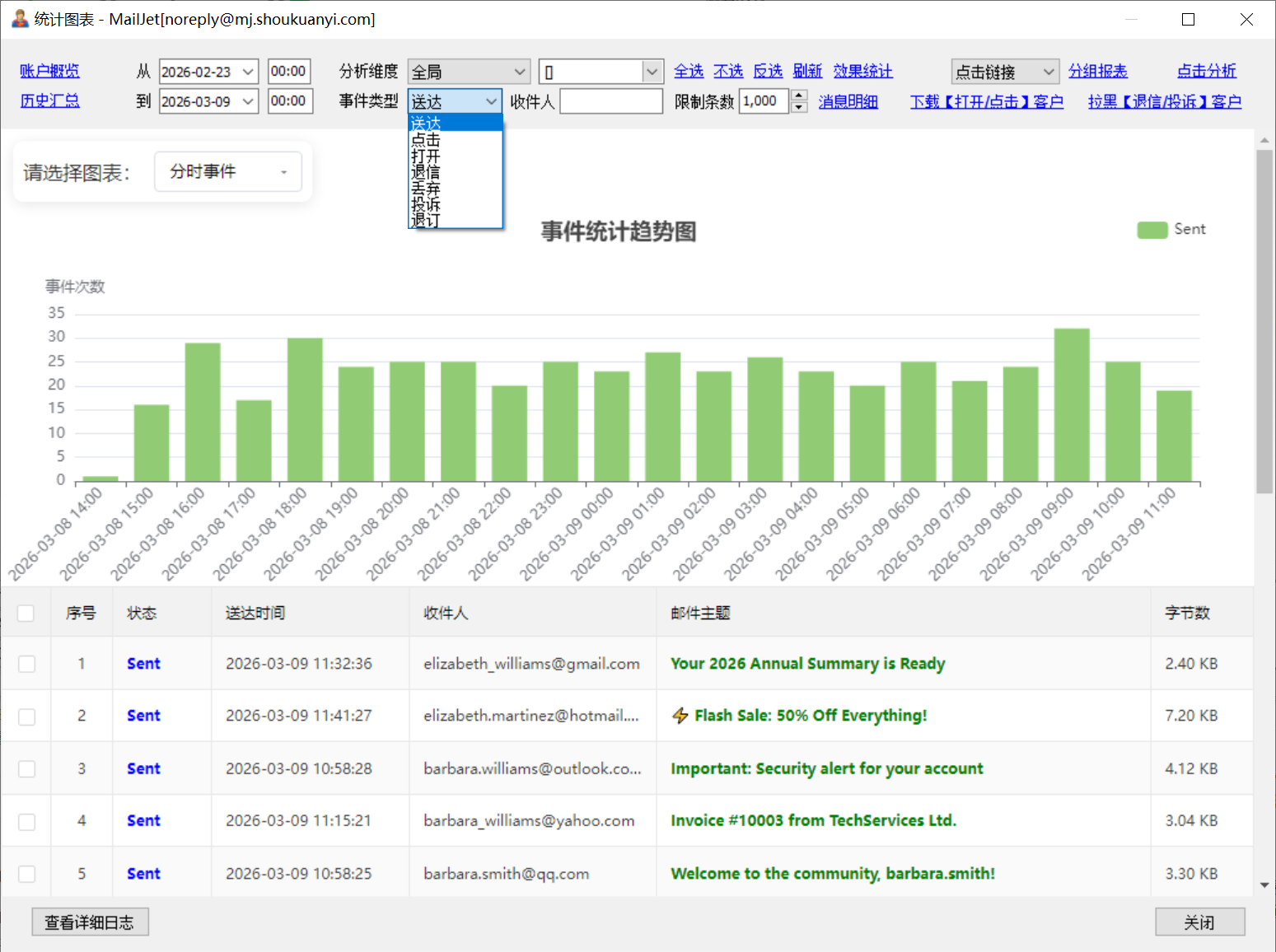Decrease the limit count with the down stepper arrow

point(798,108)
